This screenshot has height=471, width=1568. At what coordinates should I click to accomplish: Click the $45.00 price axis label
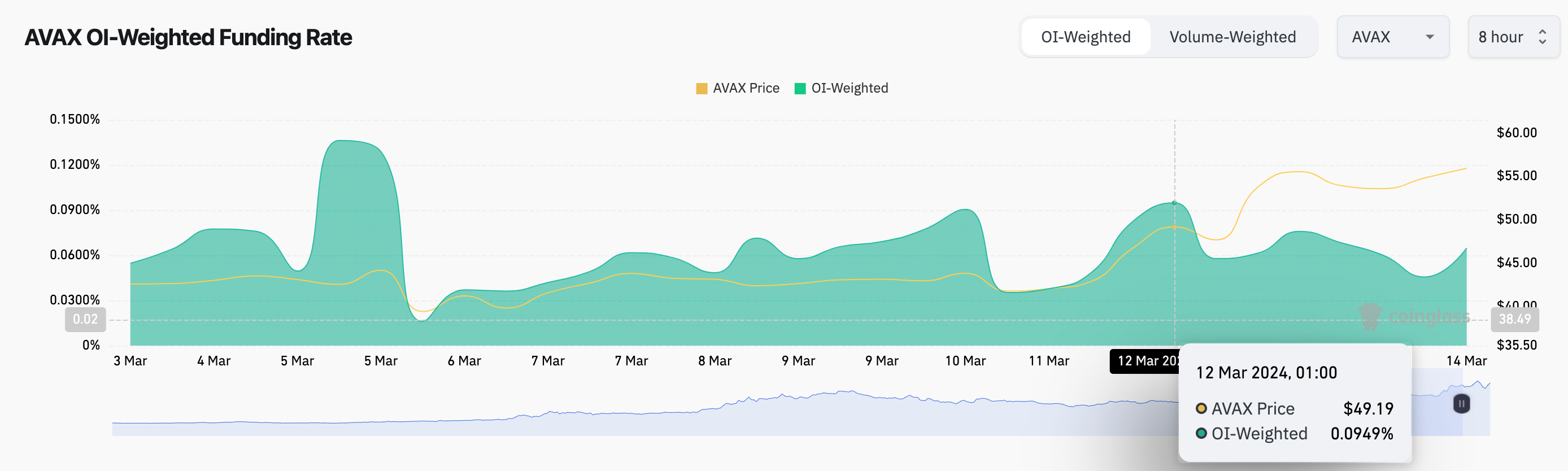(1517, 263)
